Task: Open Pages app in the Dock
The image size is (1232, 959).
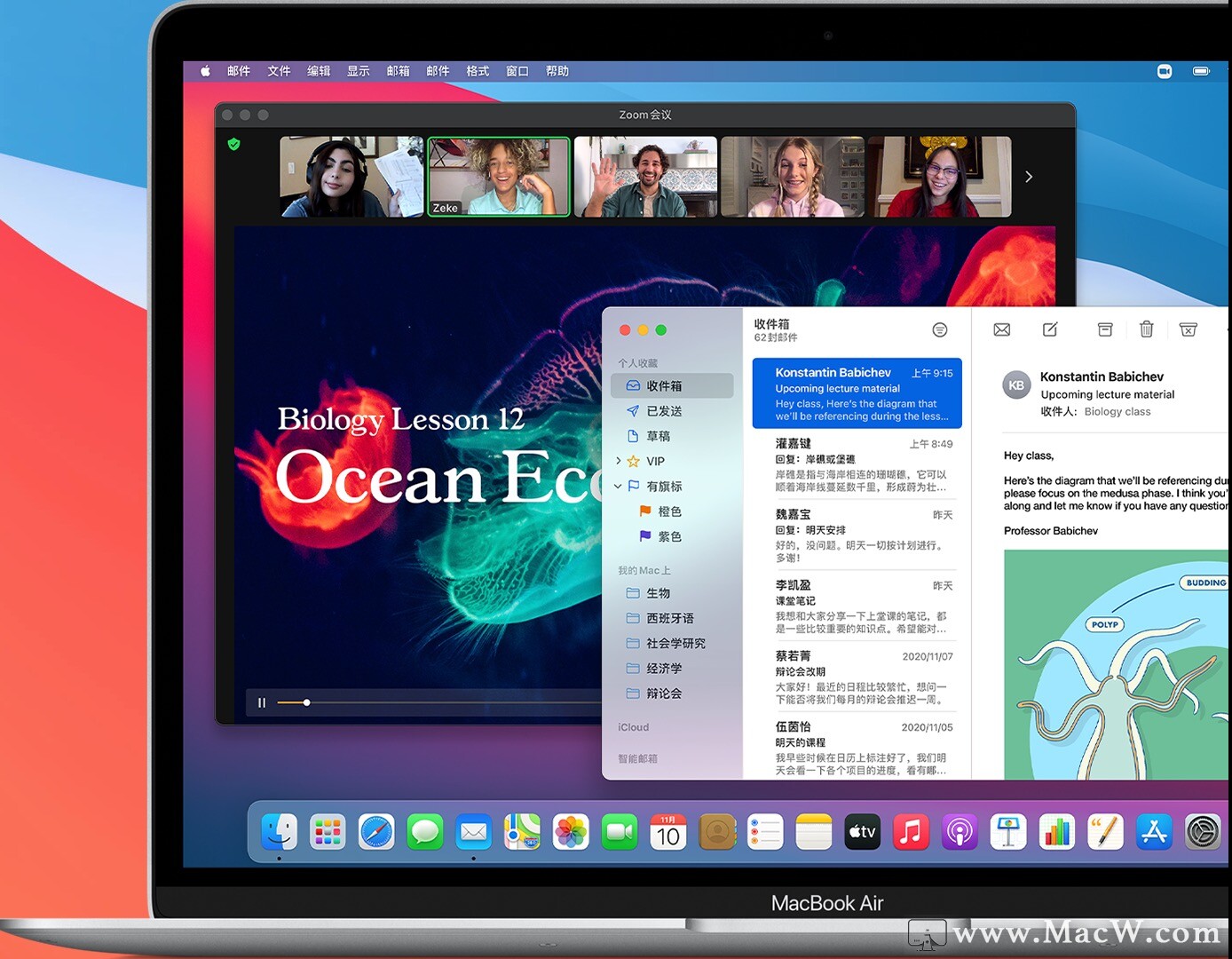Action: tap(1105, 832)
